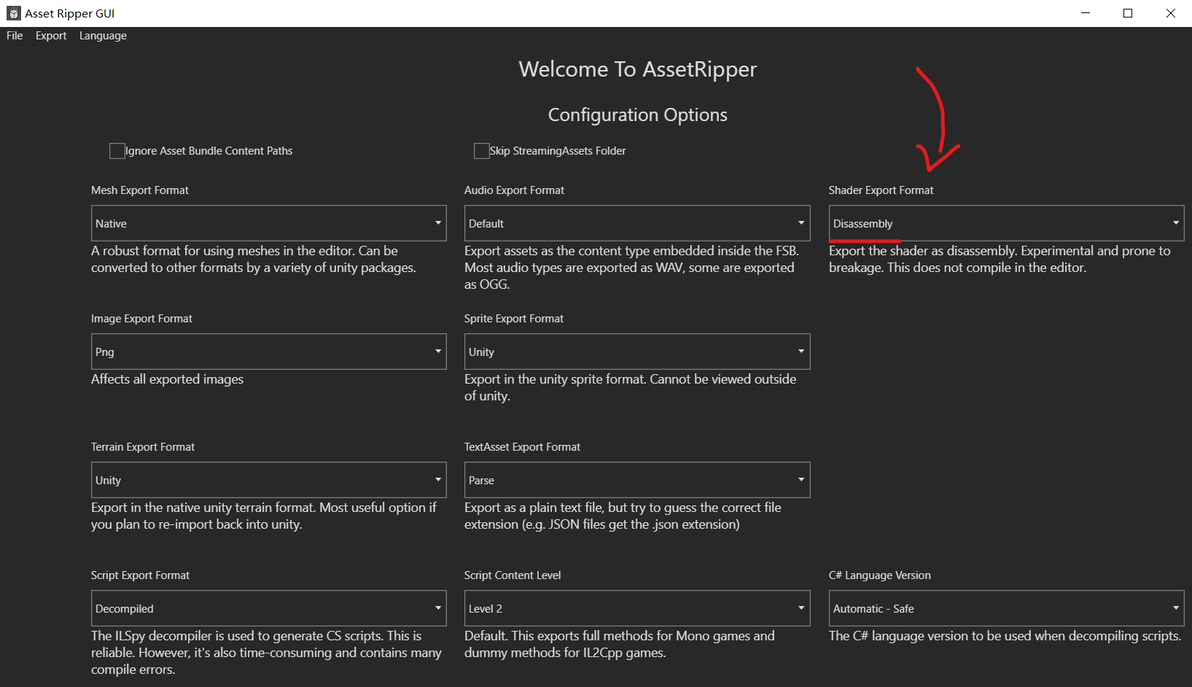Close the Asset Ripper GUI window
This screenshot has width=1192, height=687.
(1170, 13)
